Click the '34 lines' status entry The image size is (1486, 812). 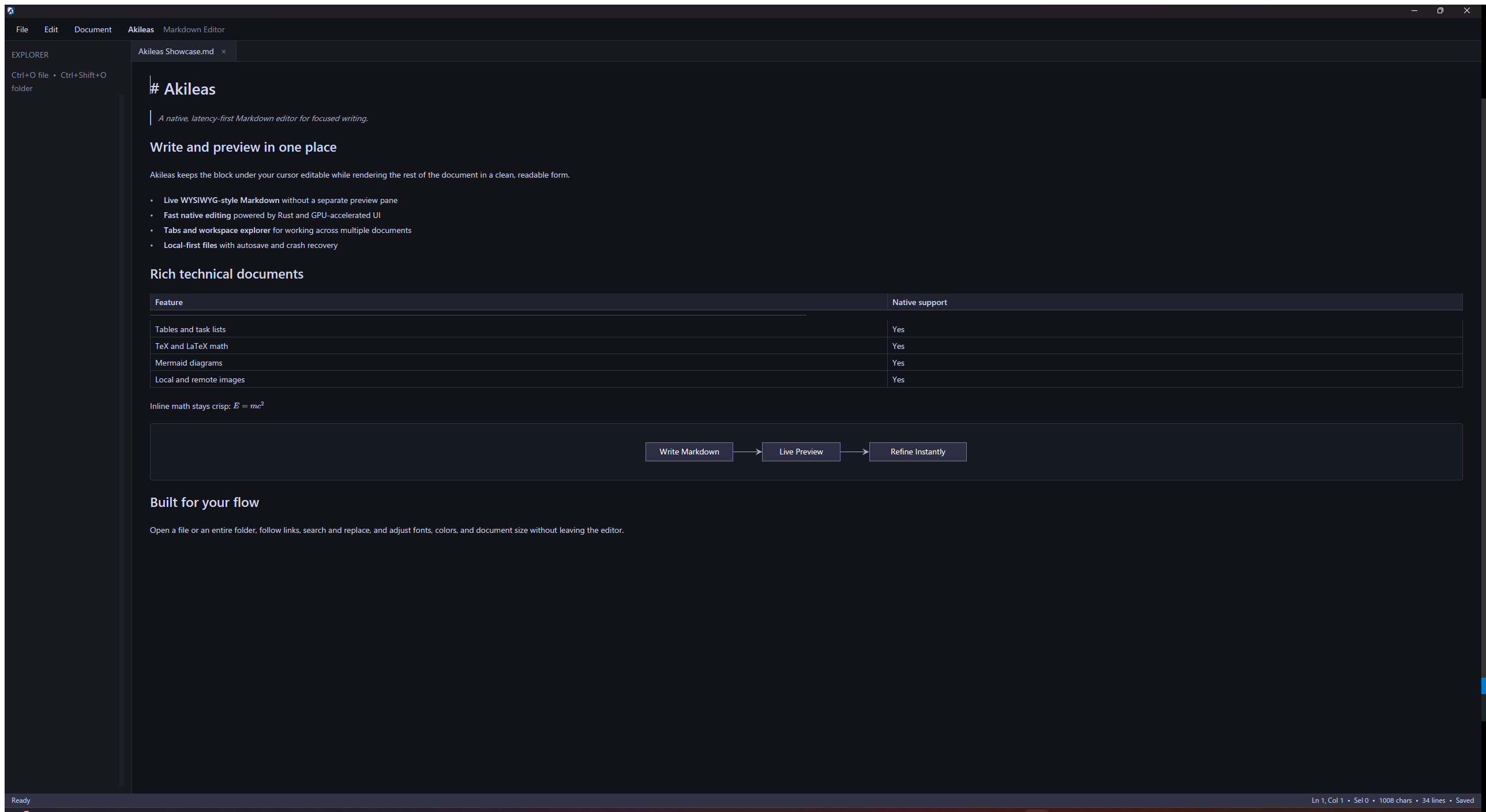pyautogui.click(x=1434, y=800)
